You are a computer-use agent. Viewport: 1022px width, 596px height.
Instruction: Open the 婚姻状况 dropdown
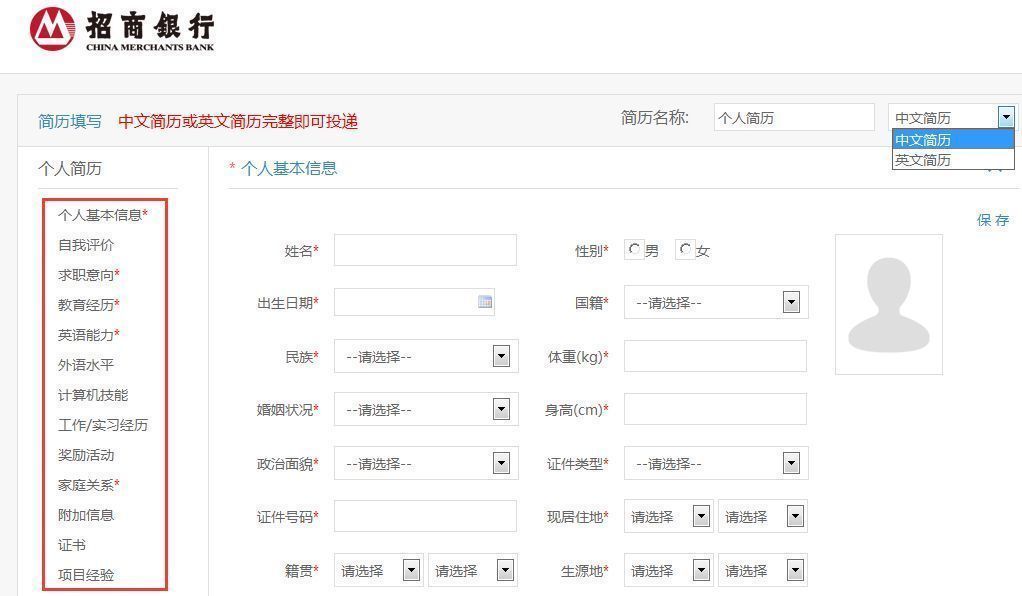click(501, 409)
